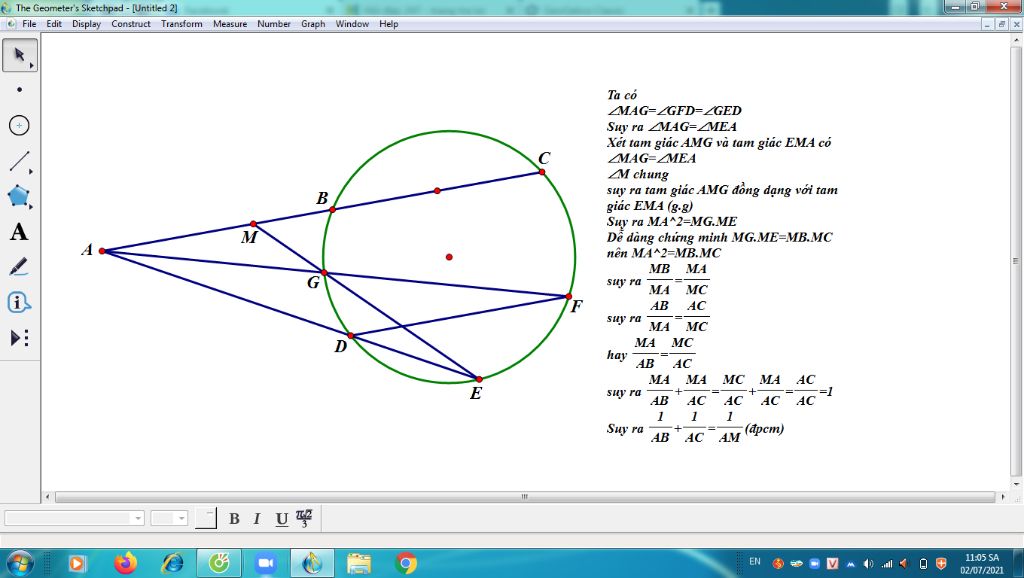This screenshot has width=1024, height=578.
Task: Open the math notation symbol tool
Action: tap(304, 518)
